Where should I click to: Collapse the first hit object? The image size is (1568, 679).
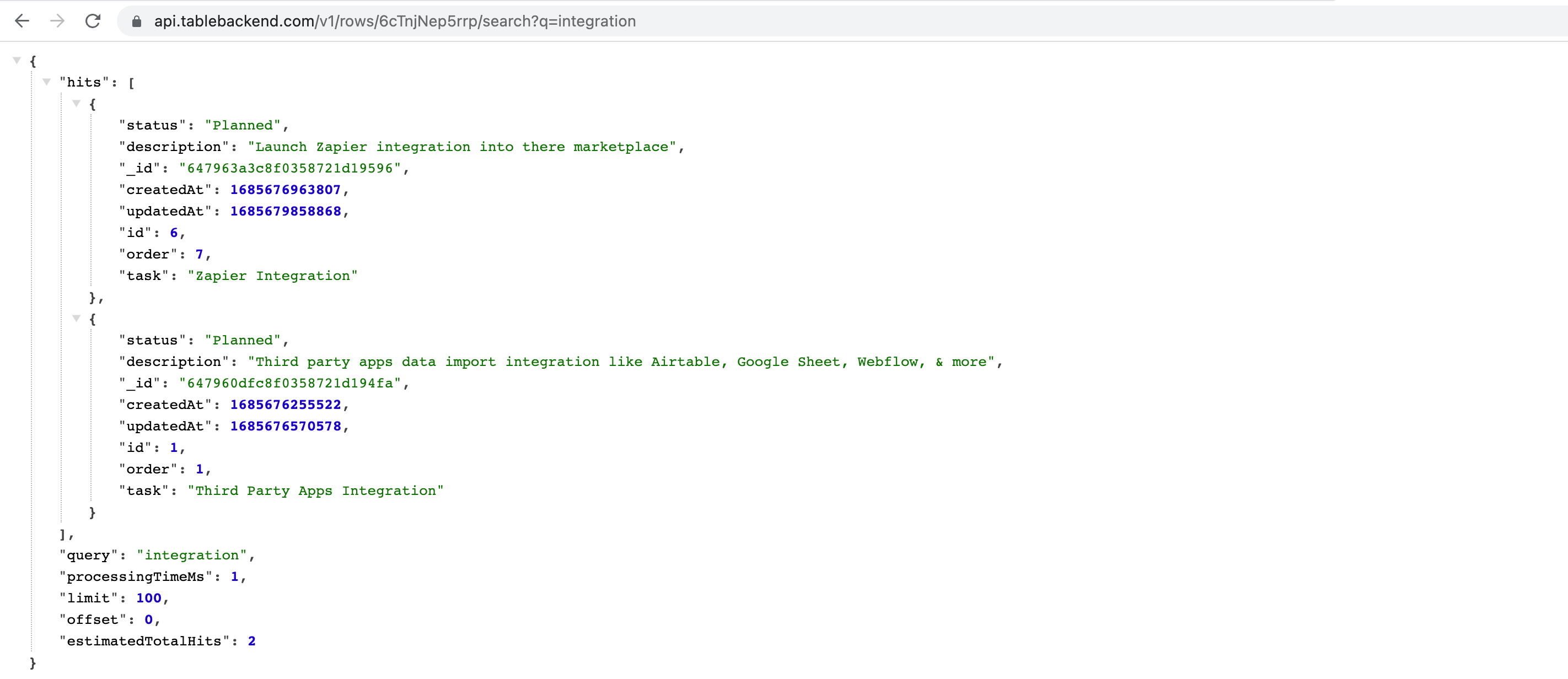76,104
